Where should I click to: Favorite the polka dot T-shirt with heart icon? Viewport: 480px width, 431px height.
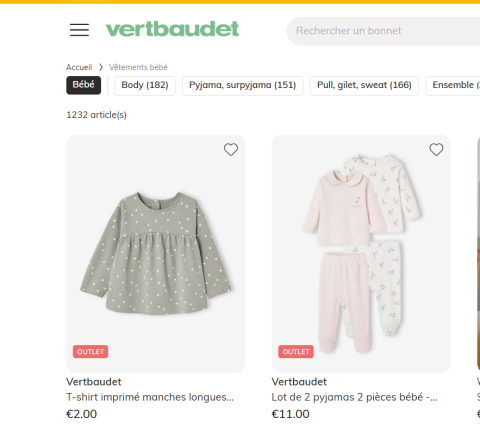231,150
